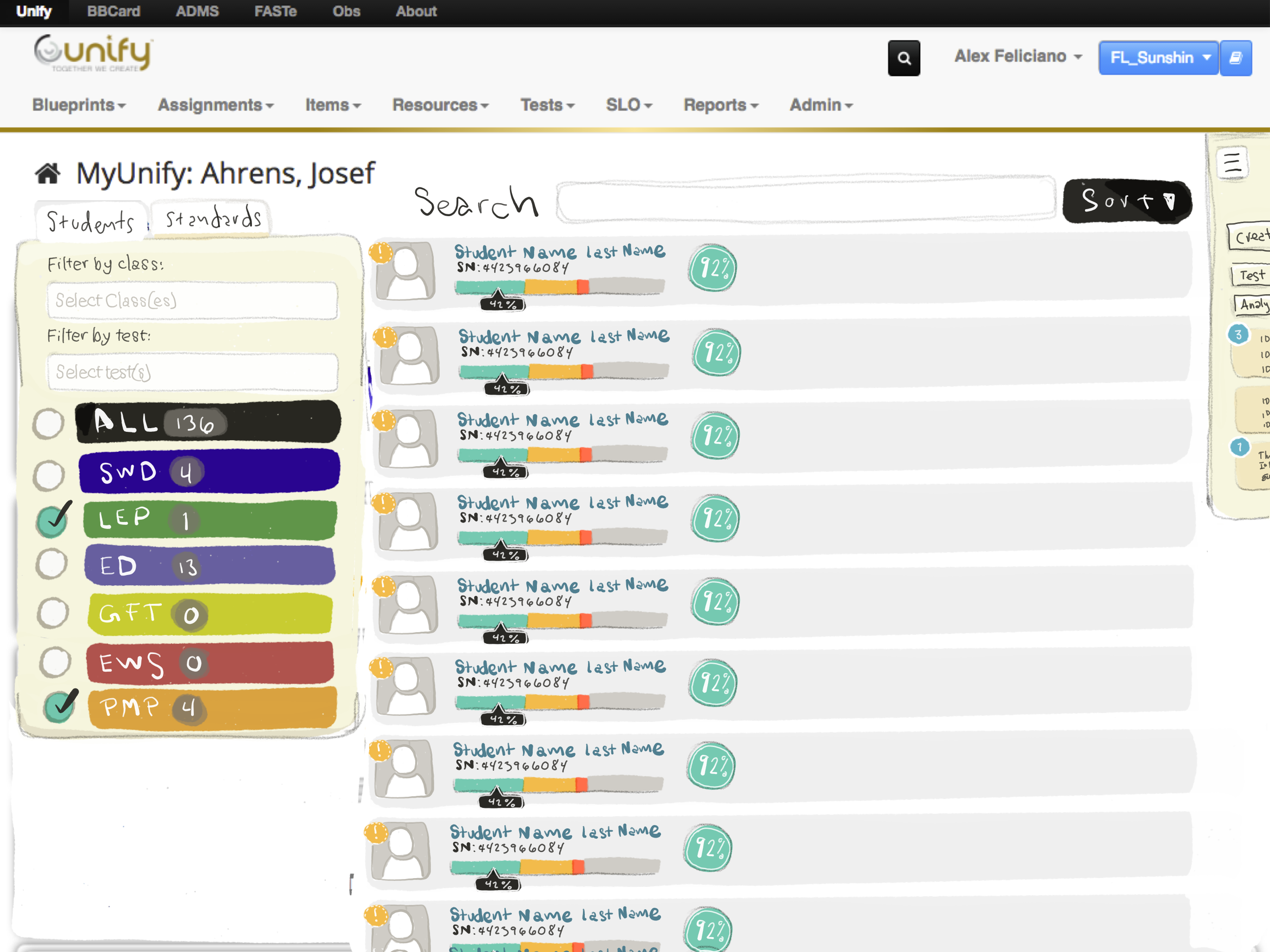Click the fifth student's orange alert badge
This screenshot has height=952, width=1270.
[x=383, y=586]
